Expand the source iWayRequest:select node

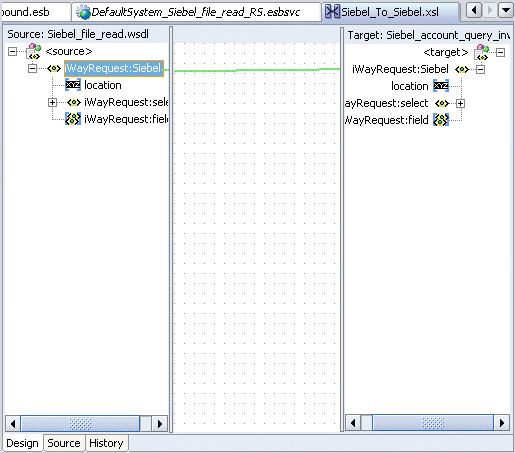(52, 102)
